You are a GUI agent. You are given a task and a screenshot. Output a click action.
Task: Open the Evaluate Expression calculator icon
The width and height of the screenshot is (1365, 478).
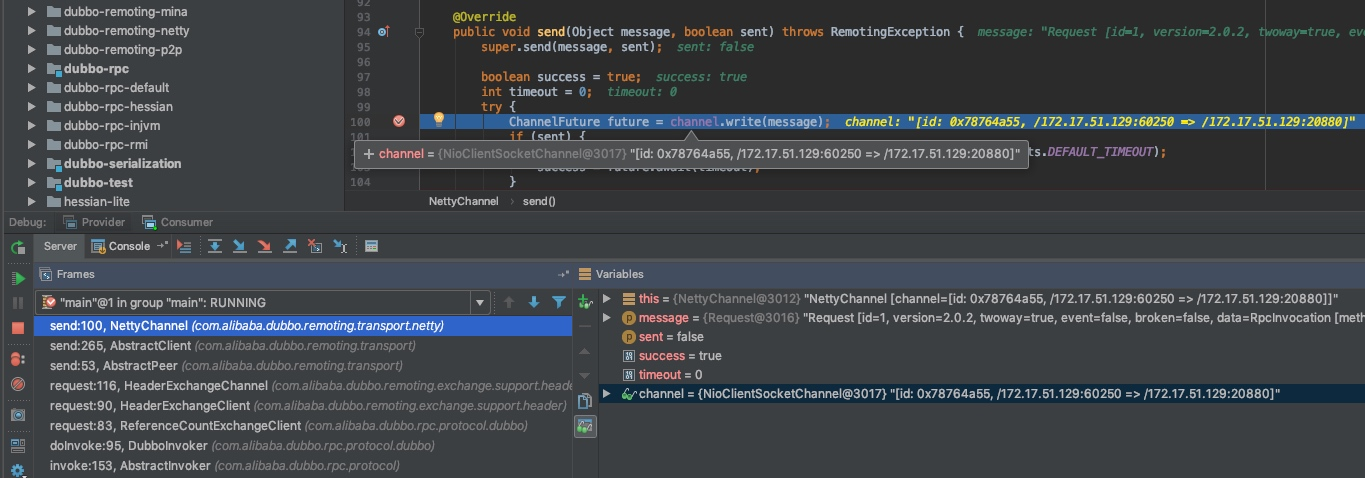click(371, 246)
